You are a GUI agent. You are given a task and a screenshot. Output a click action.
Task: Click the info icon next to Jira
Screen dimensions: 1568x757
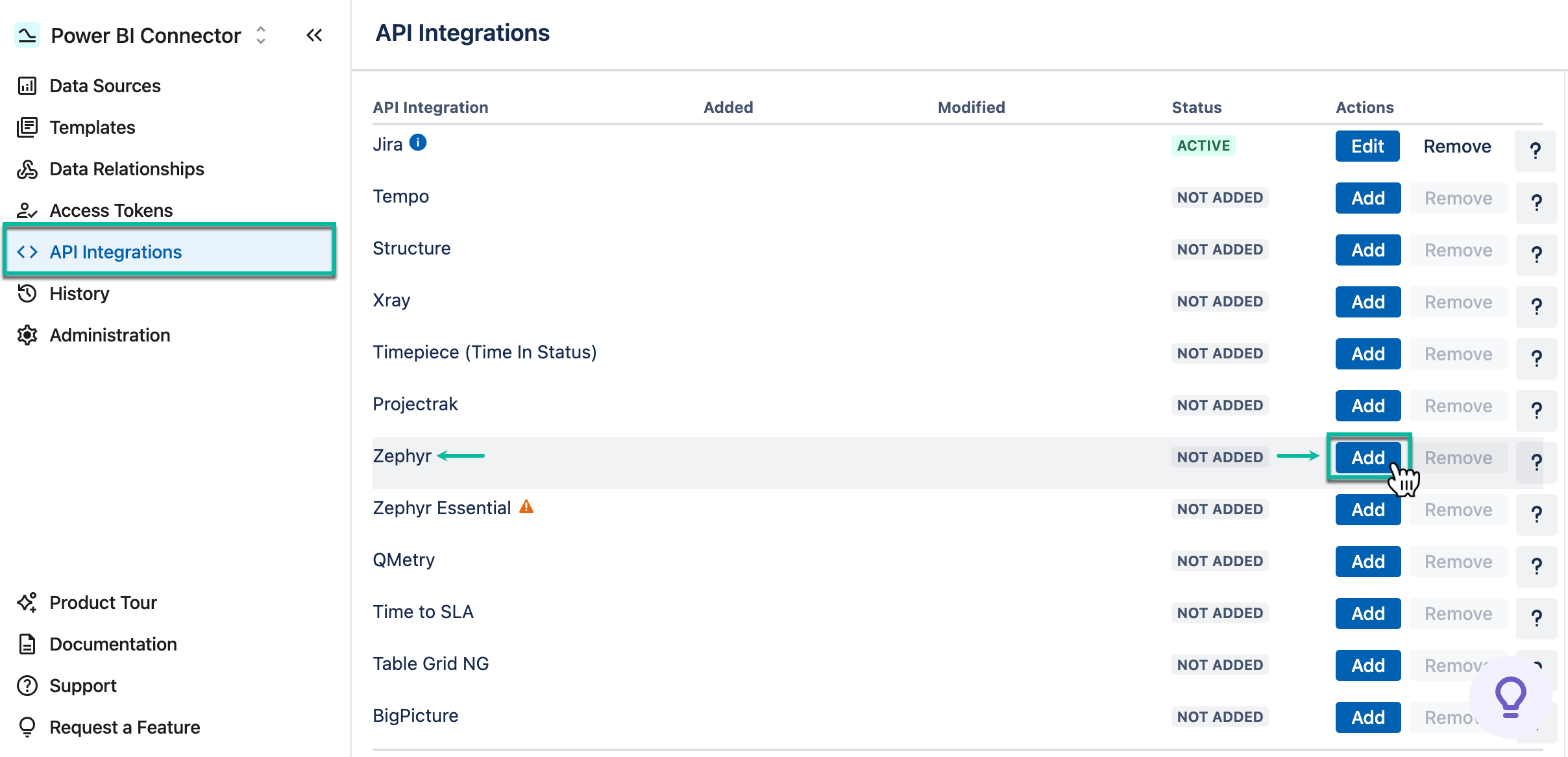pyautogui.click(x=419, y=143)
